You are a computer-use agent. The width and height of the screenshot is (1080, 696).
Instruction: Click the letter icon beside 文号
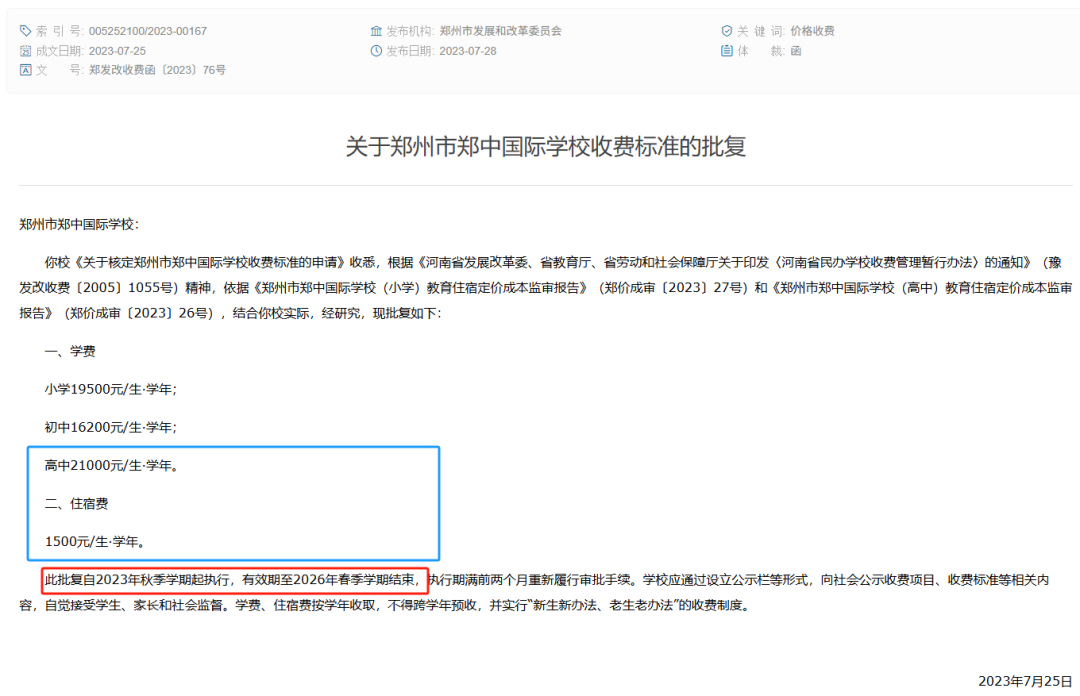(26, 70)
